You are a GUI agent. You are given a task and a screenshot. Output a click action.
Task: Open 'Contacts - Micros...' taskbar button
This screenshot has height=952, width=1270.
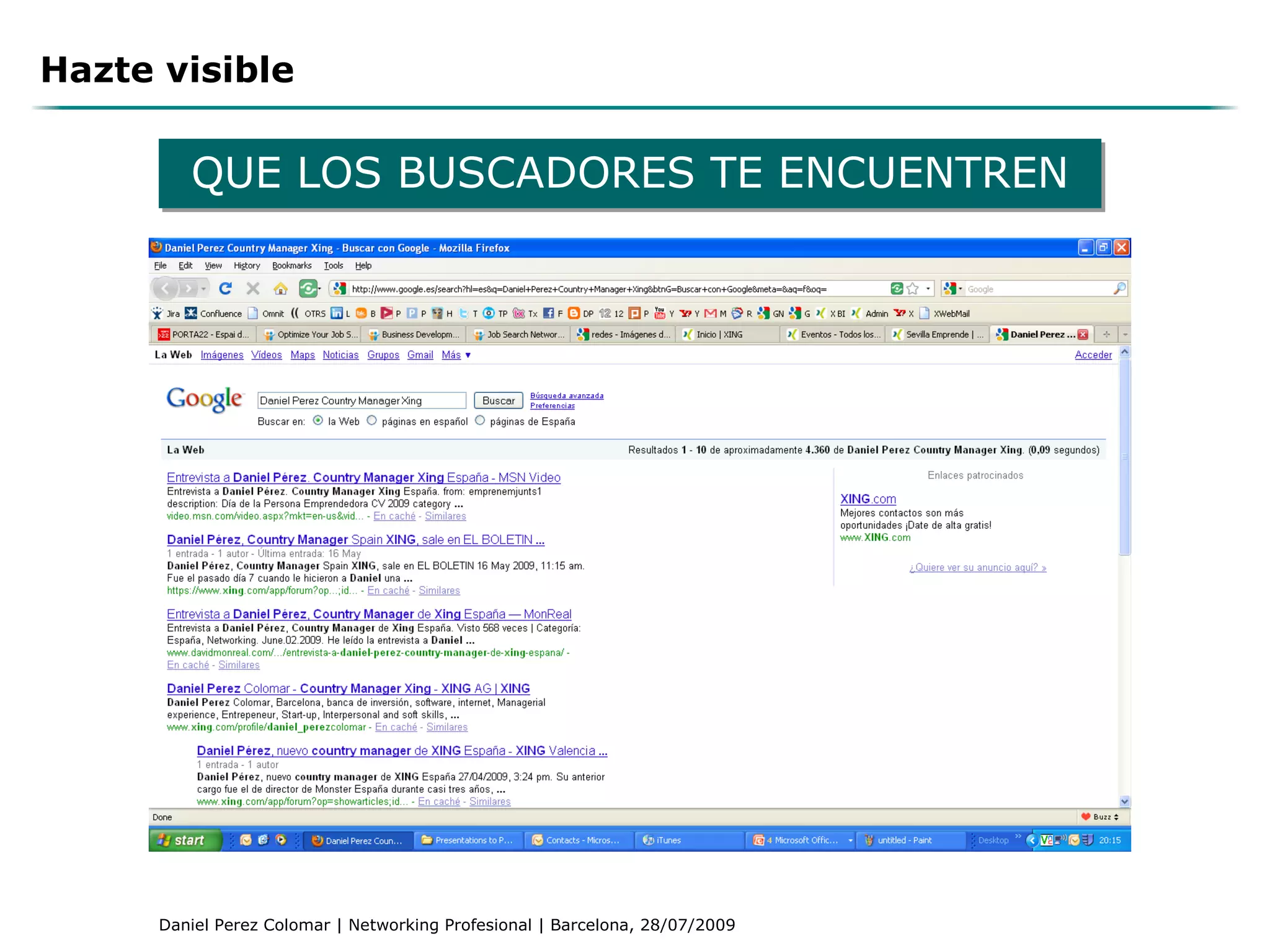click(x=580, y=840)
